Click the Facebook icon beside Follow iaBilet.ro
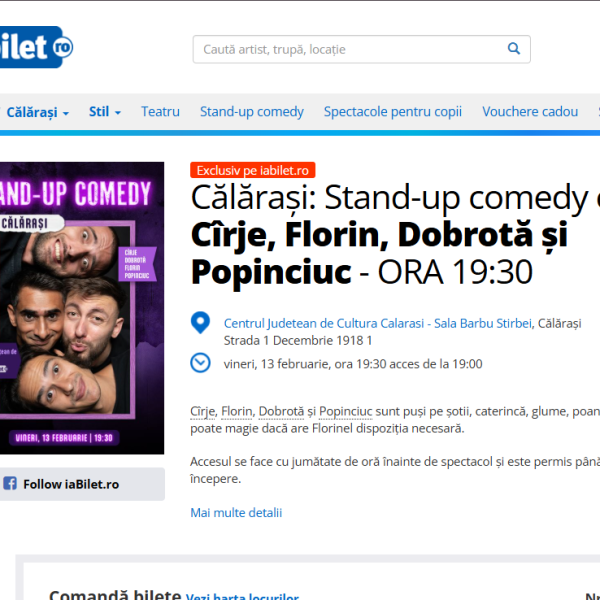Image resolution: width=600 pixels, height=600 pixels. (x=10, y=484)
